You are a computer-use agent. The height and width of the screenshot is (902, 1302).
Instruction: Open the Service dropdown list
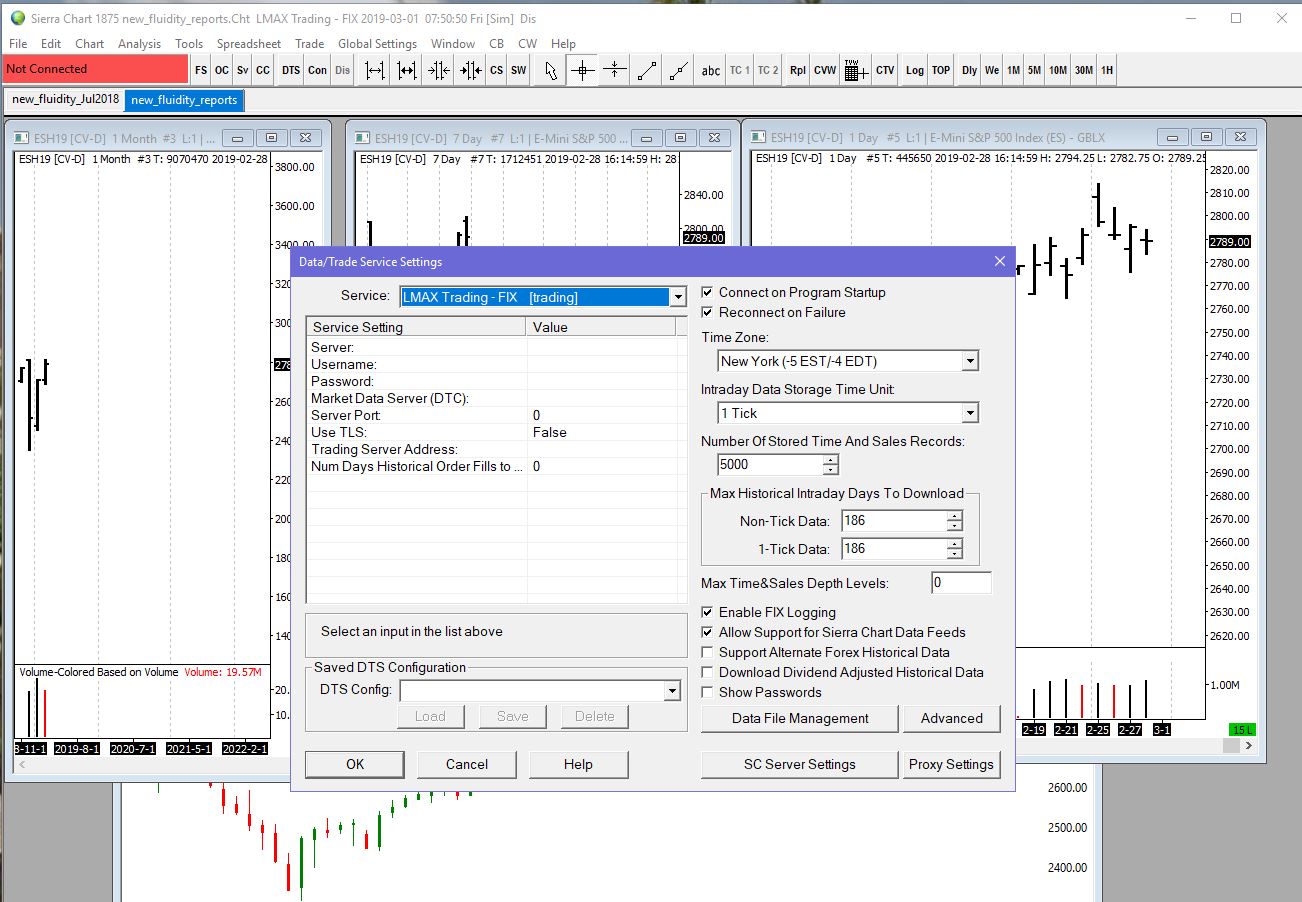tap(678, 297)
